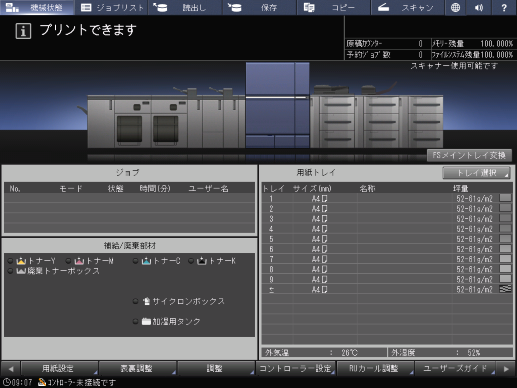Click the コントローラー未接続です status message
Image resolution: width=517 pixels, height=388 pixels.
(81, 382)
